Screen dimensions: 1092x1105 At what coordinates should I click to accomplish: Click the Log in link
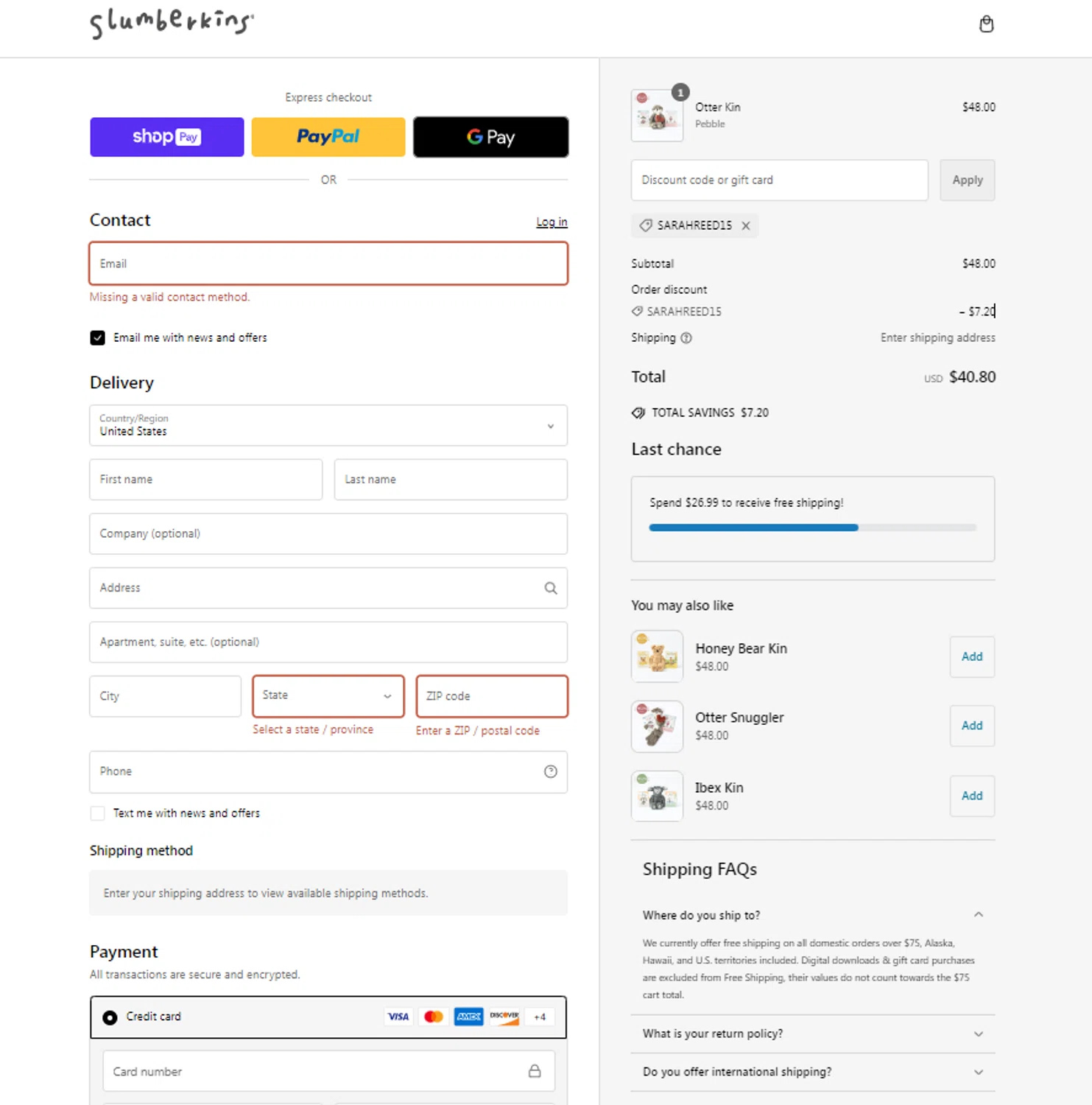click(x=552, y=222)
